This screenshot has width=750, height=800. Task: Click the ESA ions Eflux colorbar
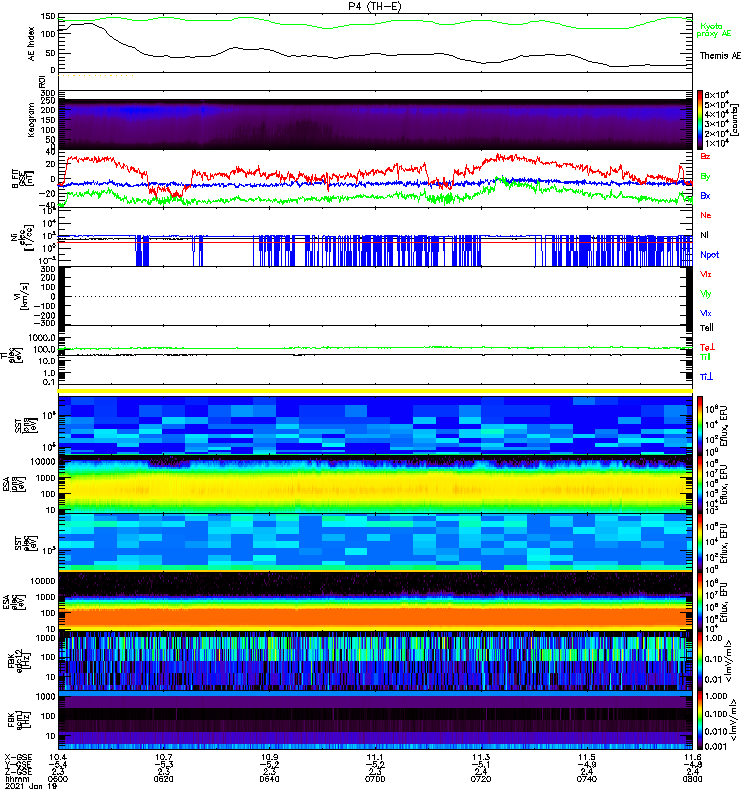tap(700, 484)
